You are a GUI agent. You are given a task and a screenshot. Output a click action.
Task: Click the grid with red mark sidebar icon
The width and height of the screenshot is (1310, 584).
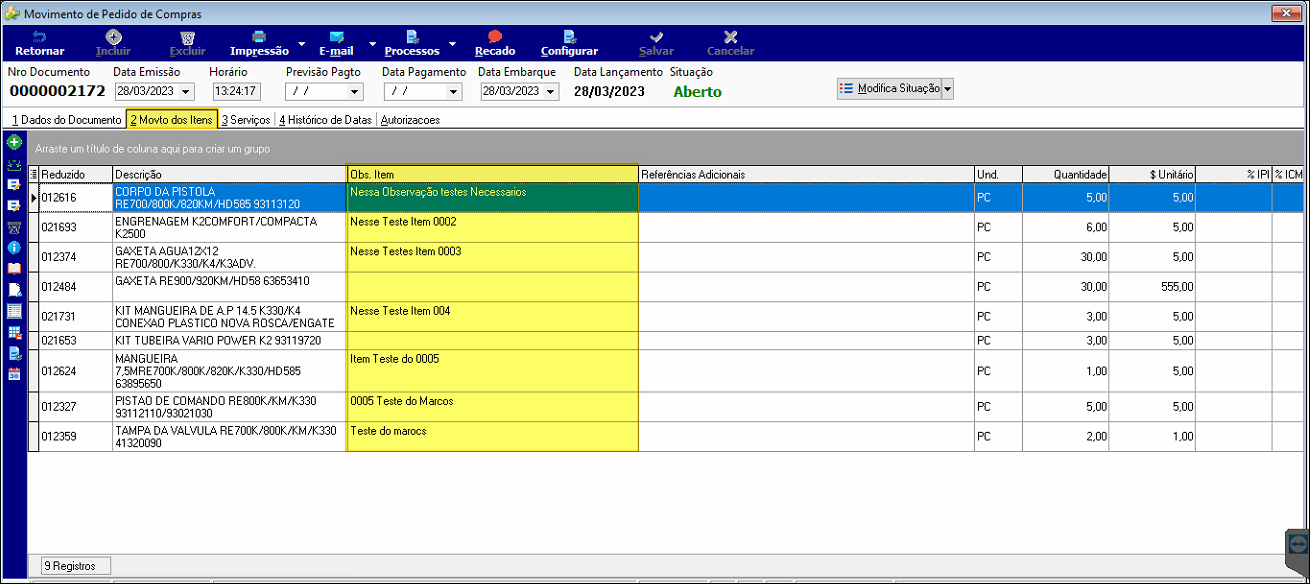click(14, 331)
